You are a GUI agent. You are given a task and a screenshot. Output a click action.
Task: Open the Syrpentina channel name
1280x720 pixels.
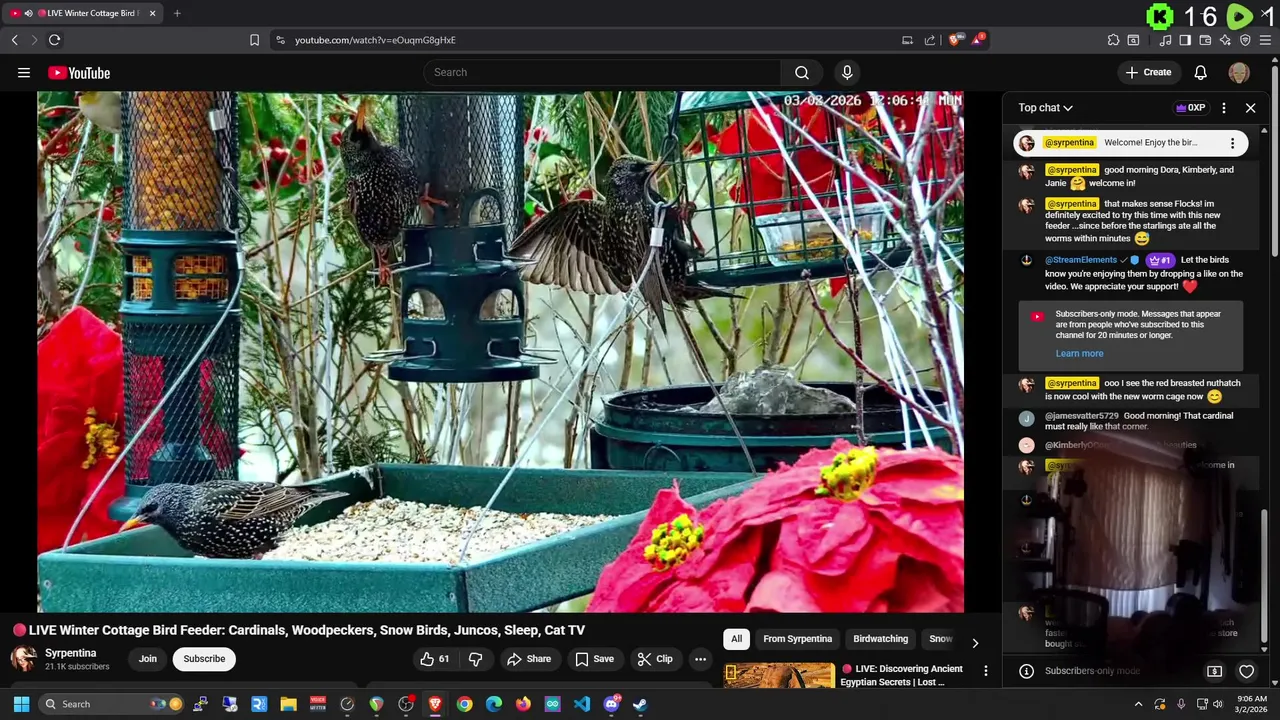tap(70, 653)
